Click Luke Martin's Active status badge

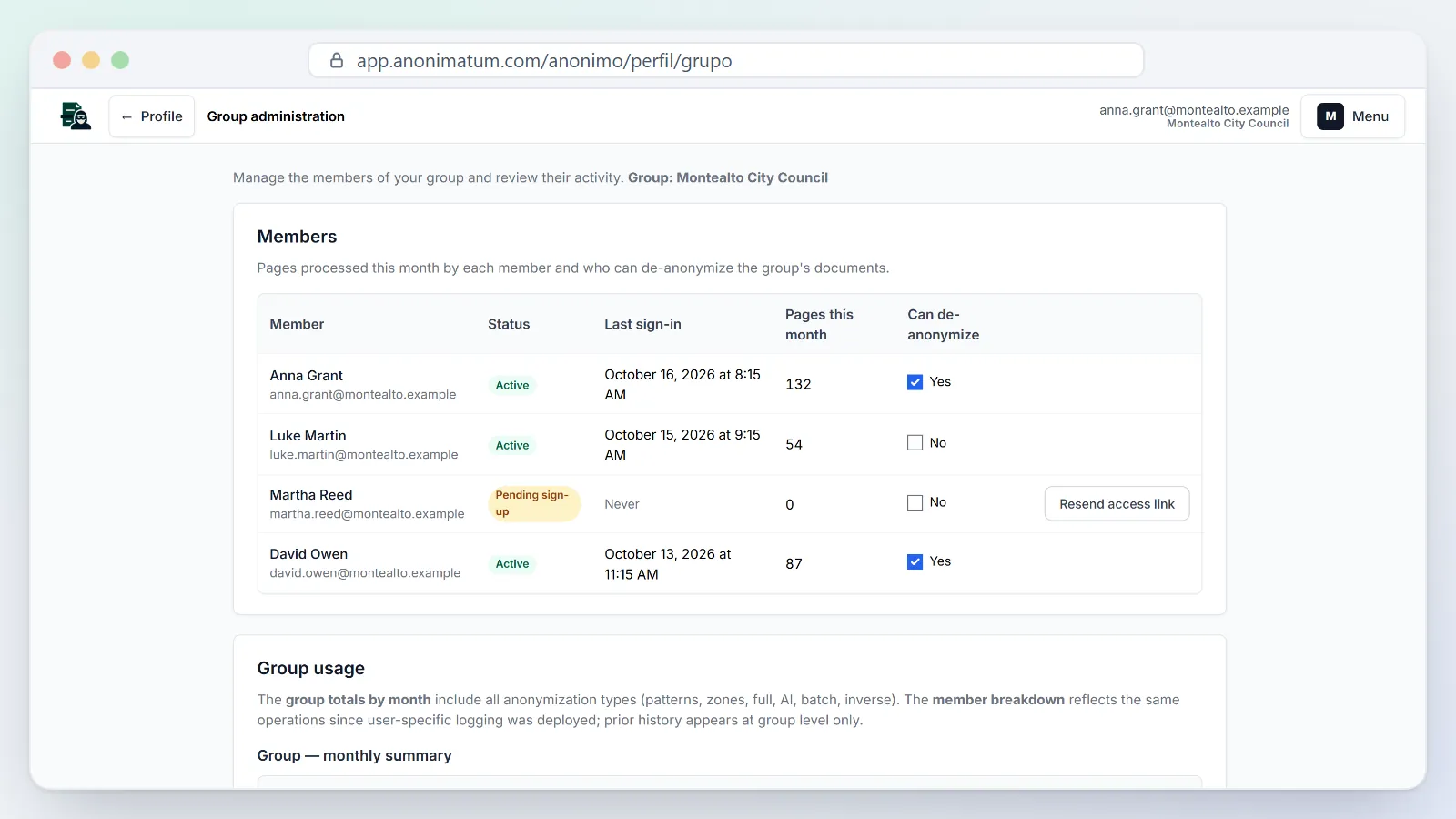tap(512, 445)
